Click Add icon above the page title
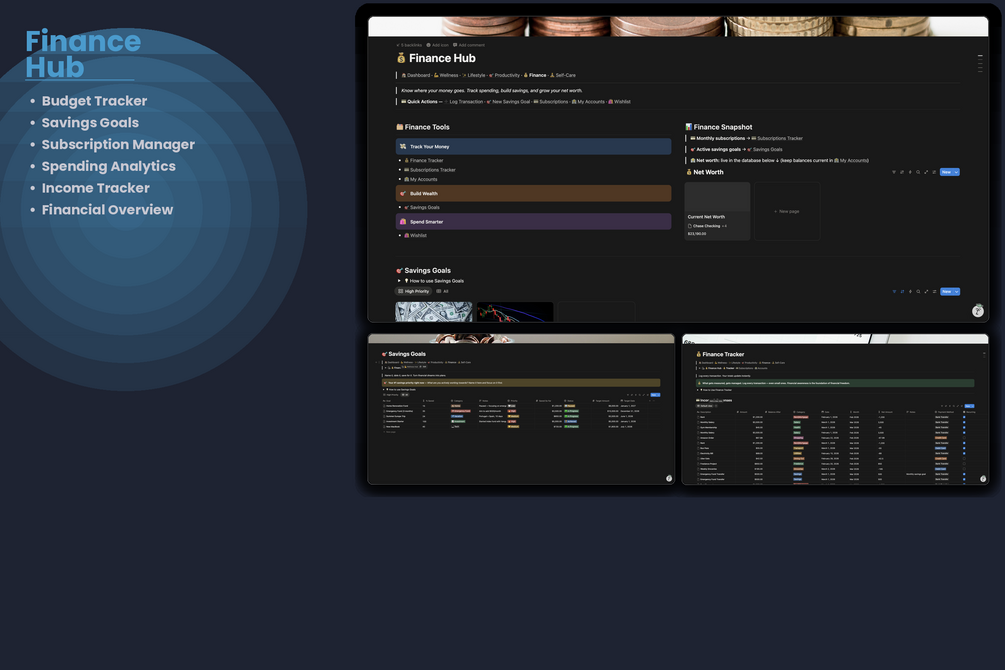 438,46
